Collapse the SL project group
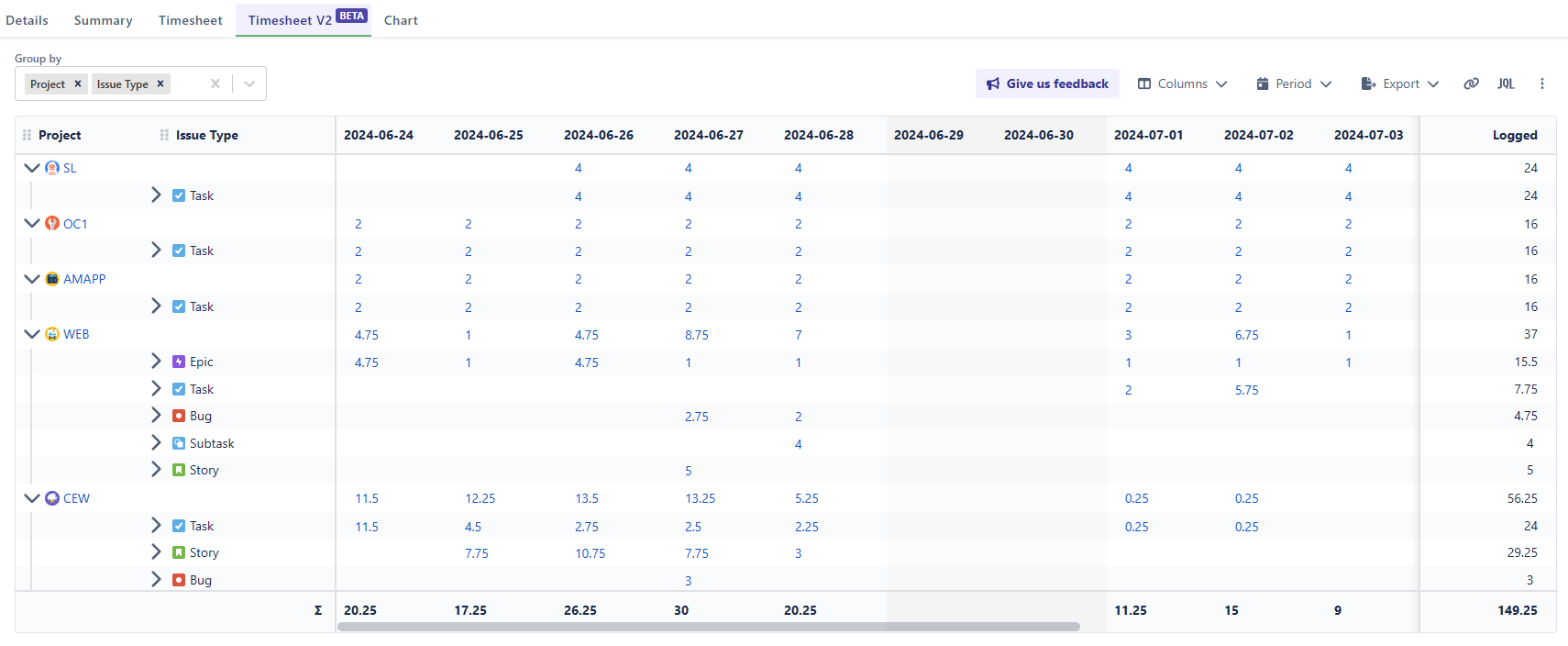This screenshot has height=646, width=1568. pos(32,168)
